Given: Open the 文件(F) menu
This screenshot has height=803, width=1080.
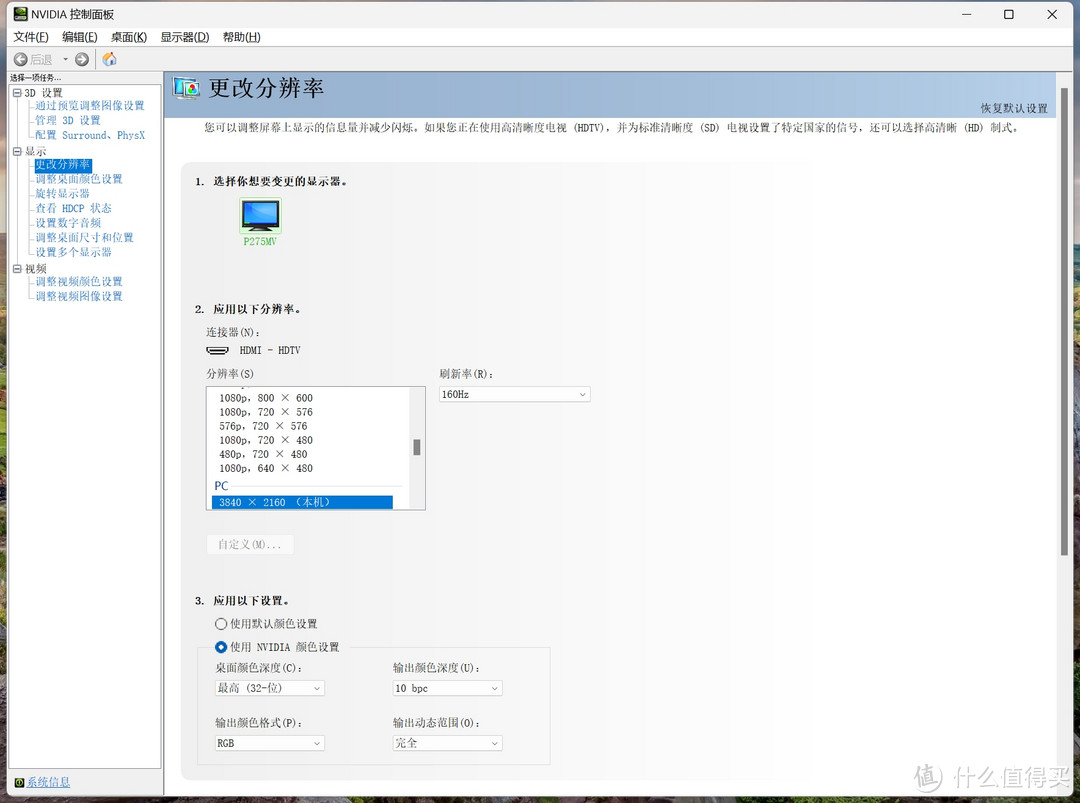Looking at the screenshot, I should (x=31, y=37).
